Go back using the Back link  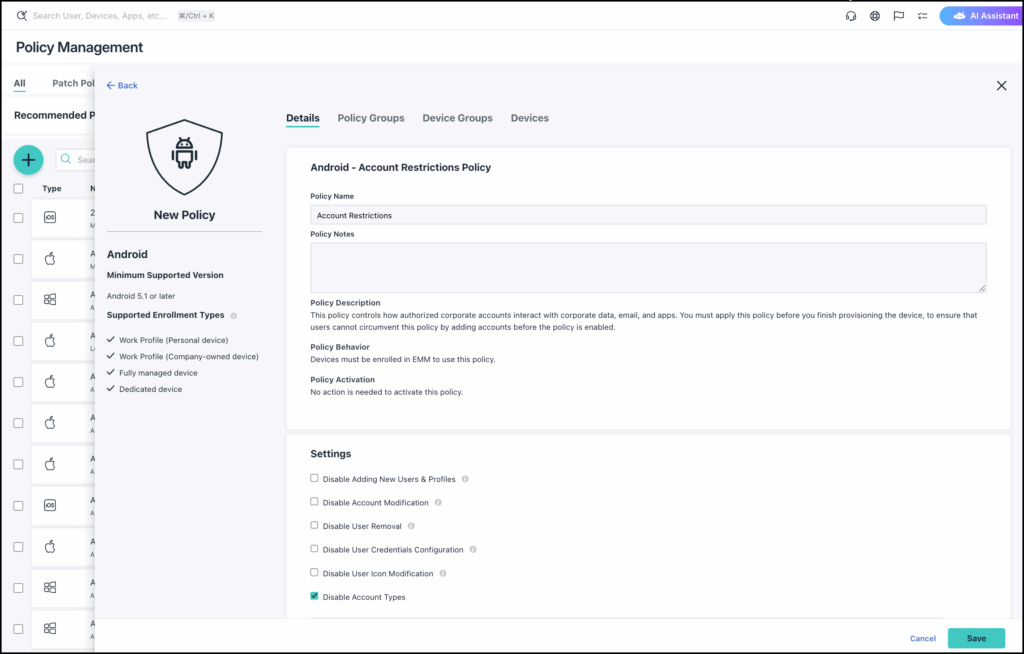point(122,86)
